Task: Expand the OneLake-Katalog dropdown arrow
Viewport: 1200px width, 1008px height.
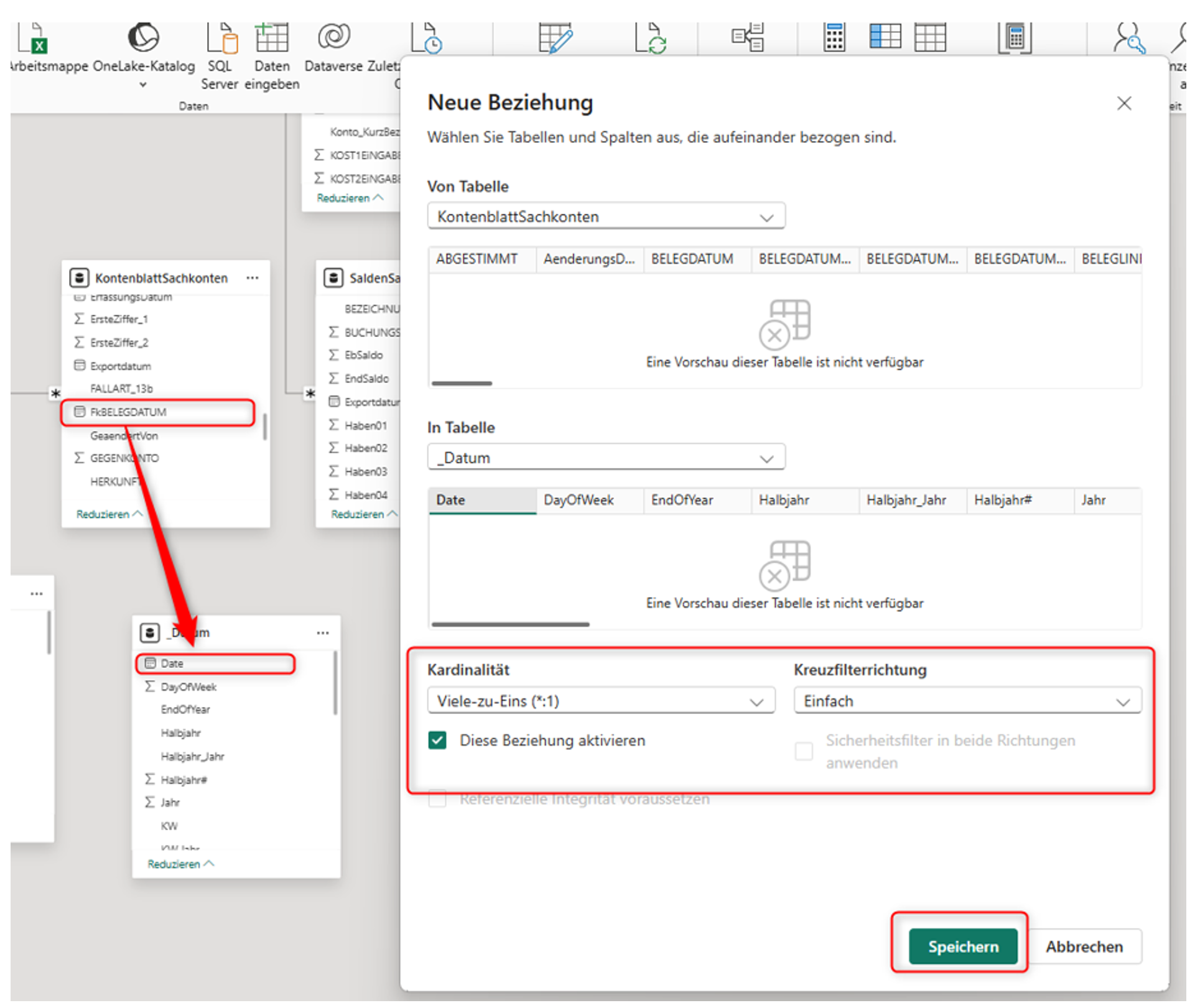Action: point(143,85)
